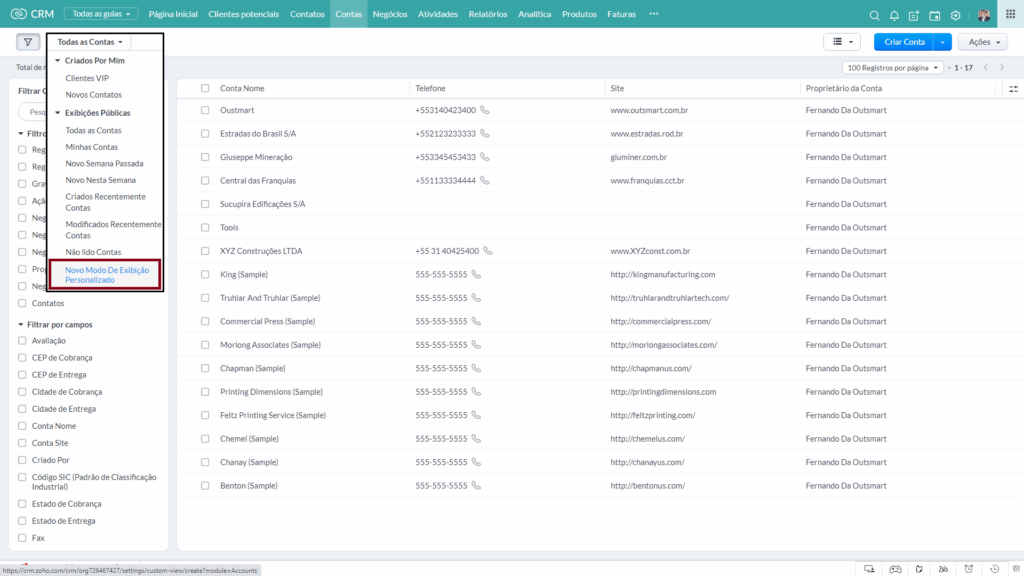
Task: Click phone number +551133334444
Action: coord(445,181)
